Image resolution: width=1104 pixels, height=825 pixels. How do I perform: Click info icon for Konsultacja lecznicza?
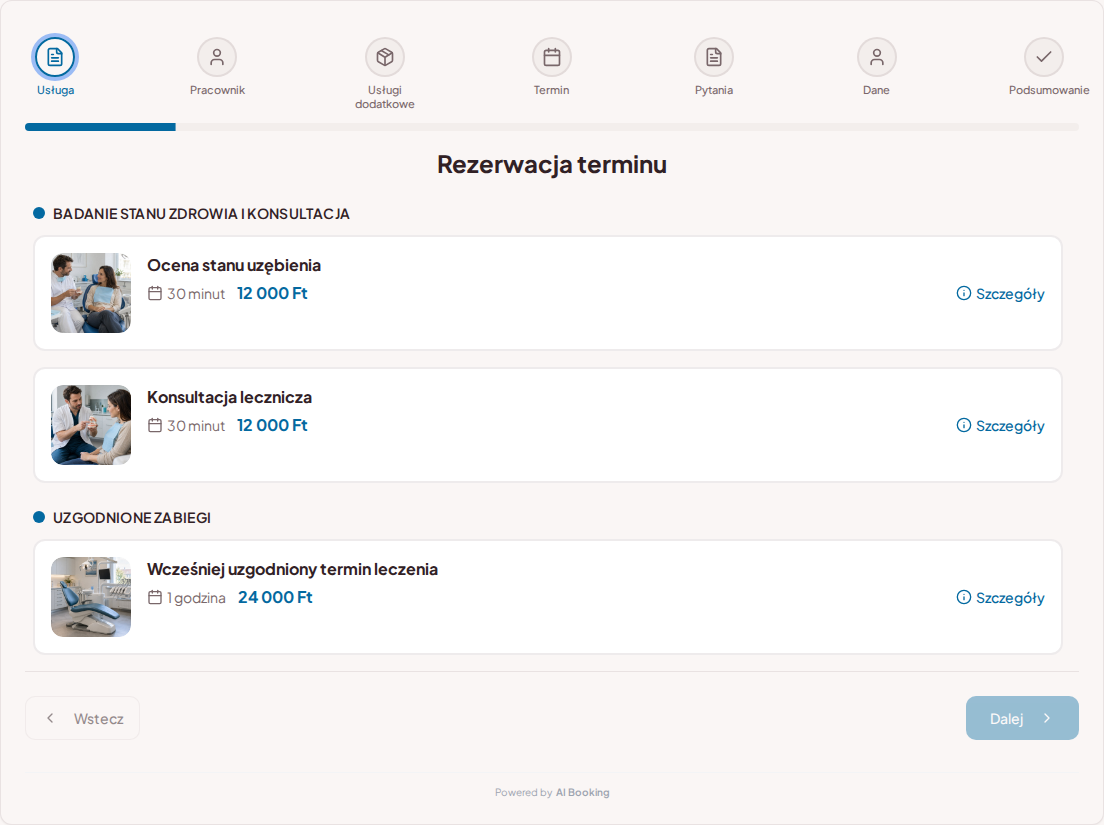coord(963,425)
